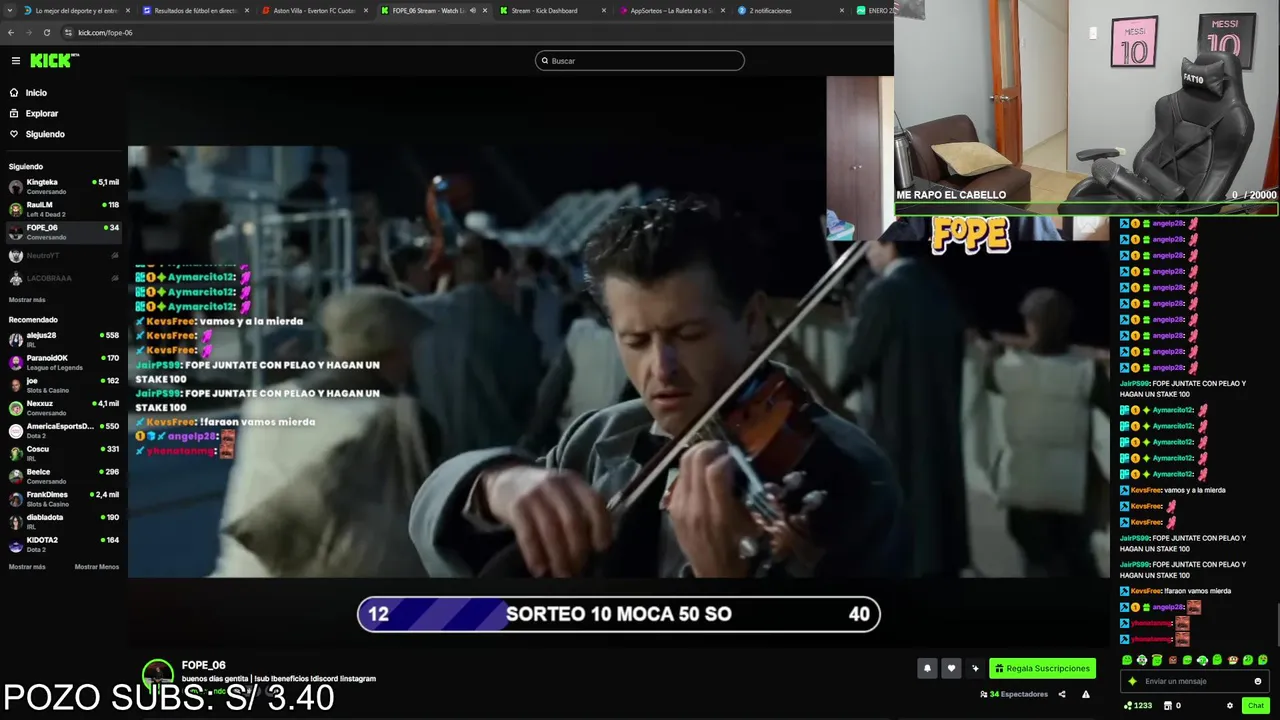This screenshot has height=720, width=1280.
Task: Expand recommended list with Mostrar más
Action: 27,567
